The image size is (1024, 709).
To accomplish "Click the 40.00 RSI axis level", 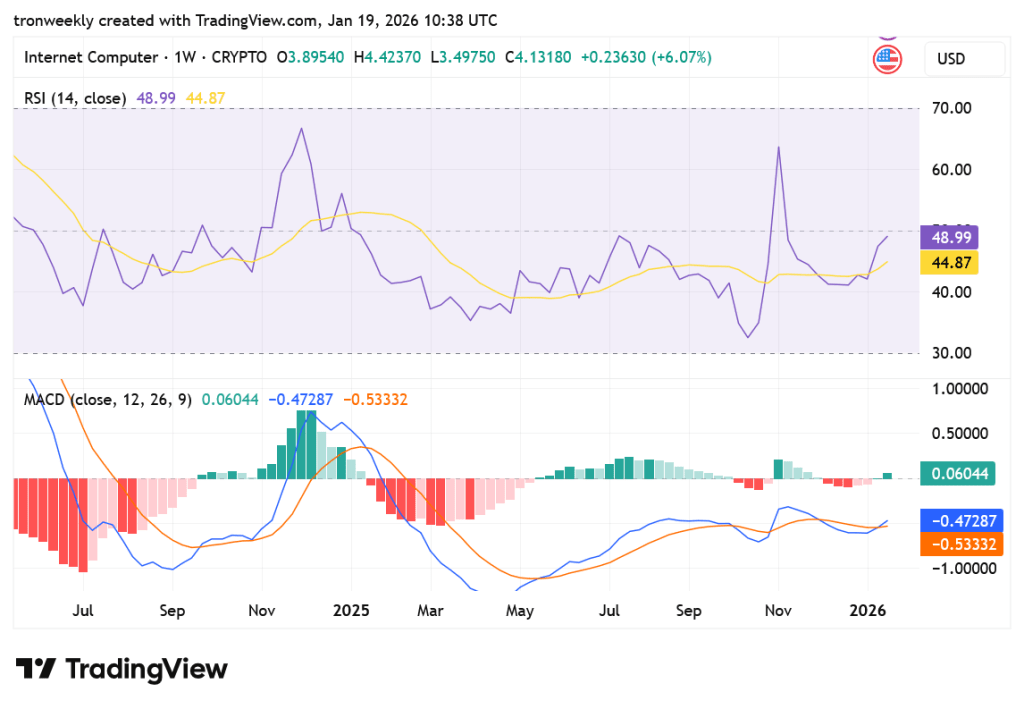I will point(952,292).
